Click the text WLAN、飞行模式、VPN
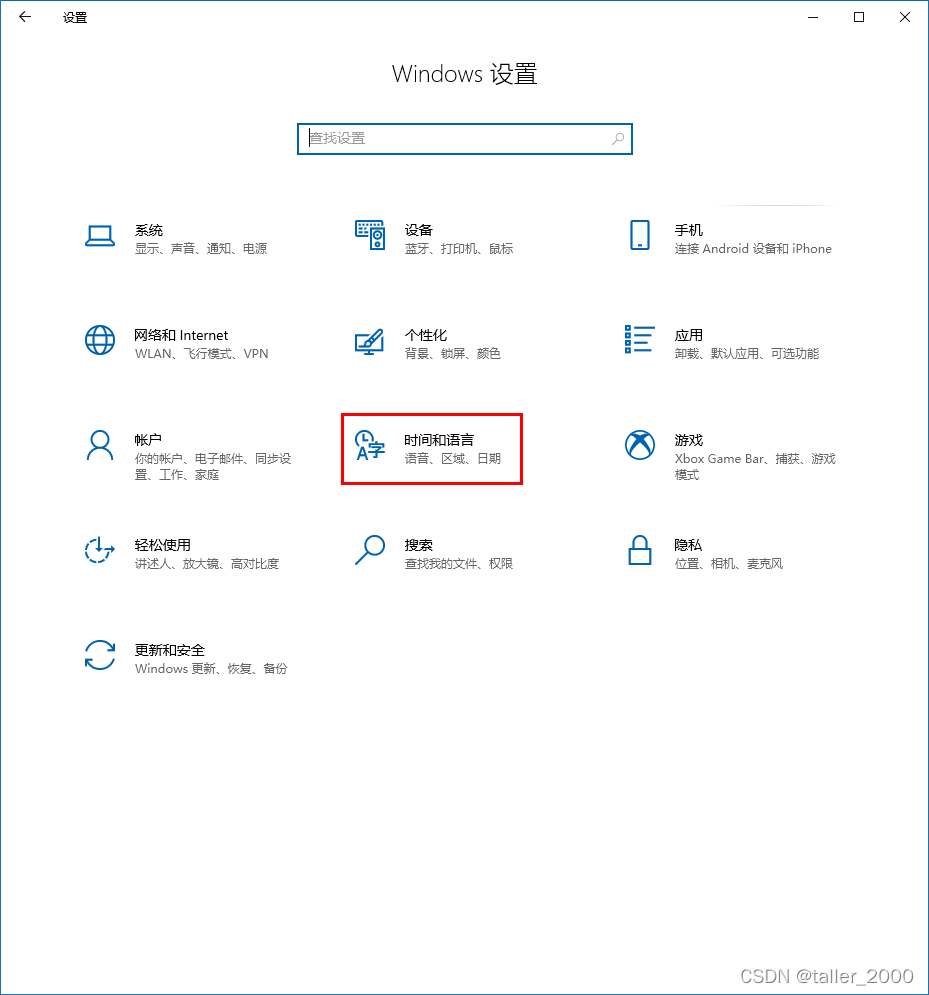This screenshot has height=995, width=929. point(202,353)
